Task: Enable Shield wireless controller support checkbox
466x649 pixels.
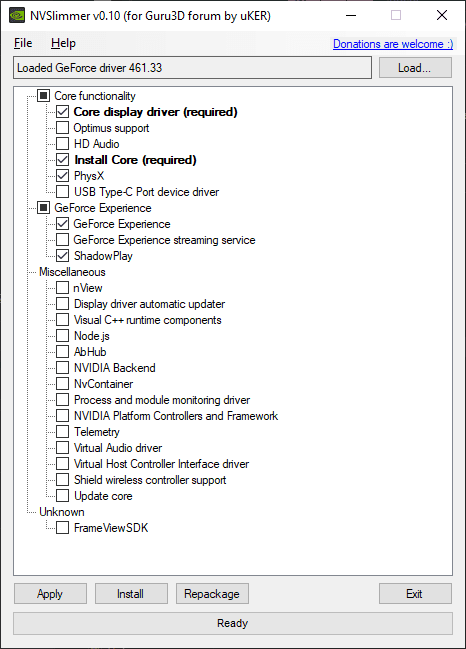Action: coord(62,480)
